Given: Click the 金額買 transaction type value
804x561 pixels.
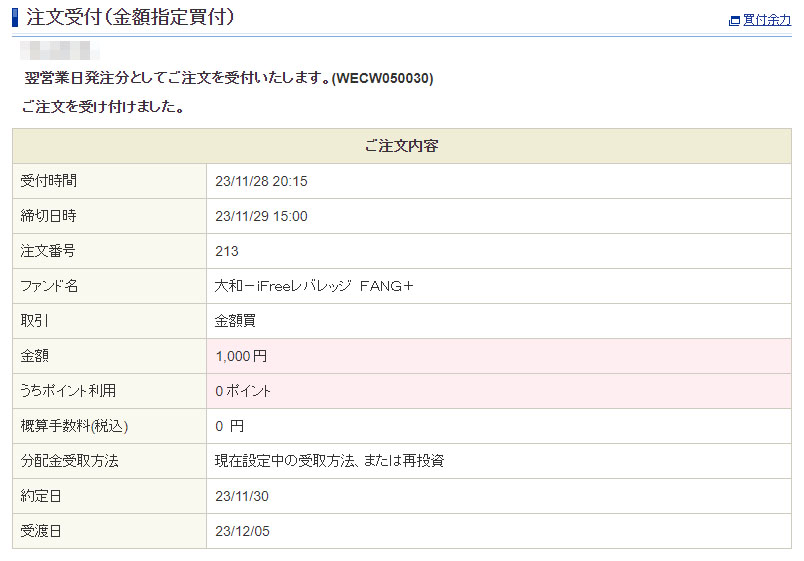Looking at the screenshot, I should pyautogui.click(x=235, y=321).
